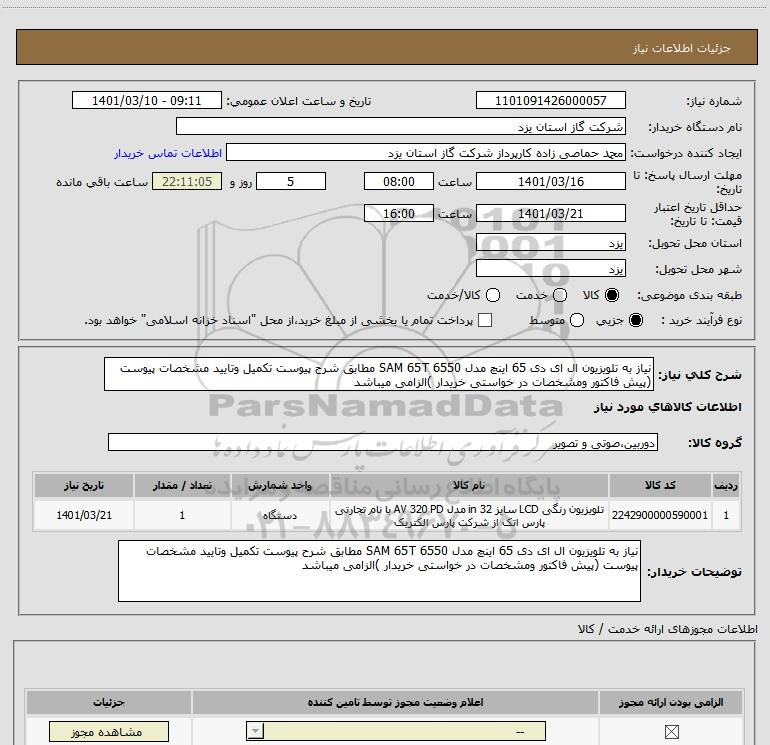The width and height of the screenshot is (770, 745).
Task: Select the متوسط purchase type radio
Action: (577, 320)
